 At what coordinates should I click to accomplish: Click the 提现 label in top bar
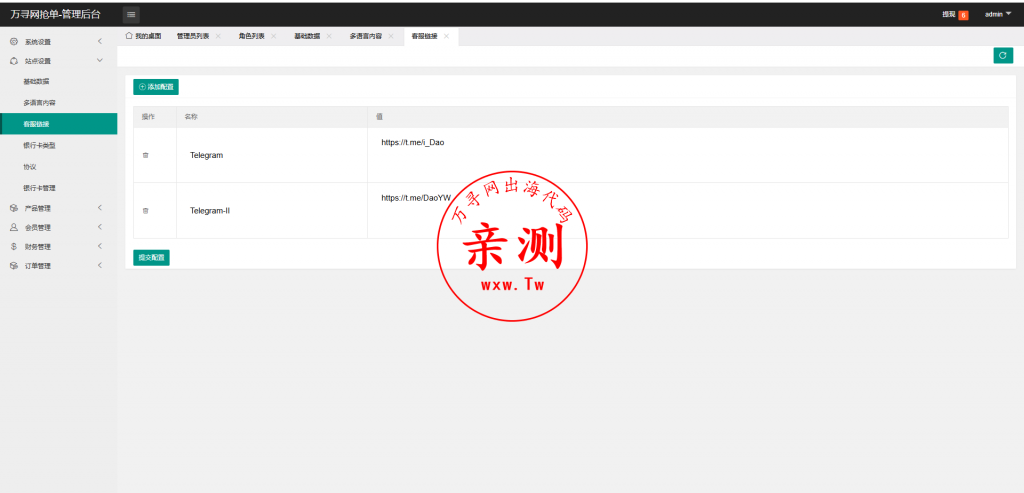(x=948, y=14)
